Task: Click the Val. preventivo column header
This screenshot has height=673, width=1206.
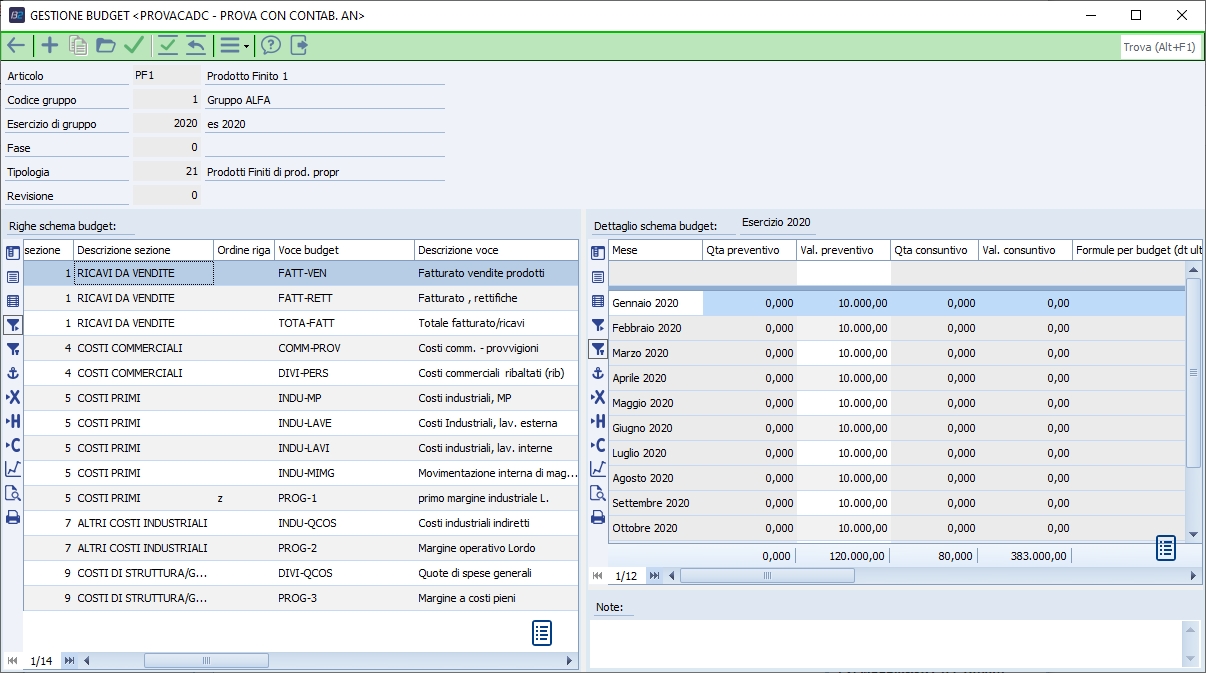Action: 842,250
